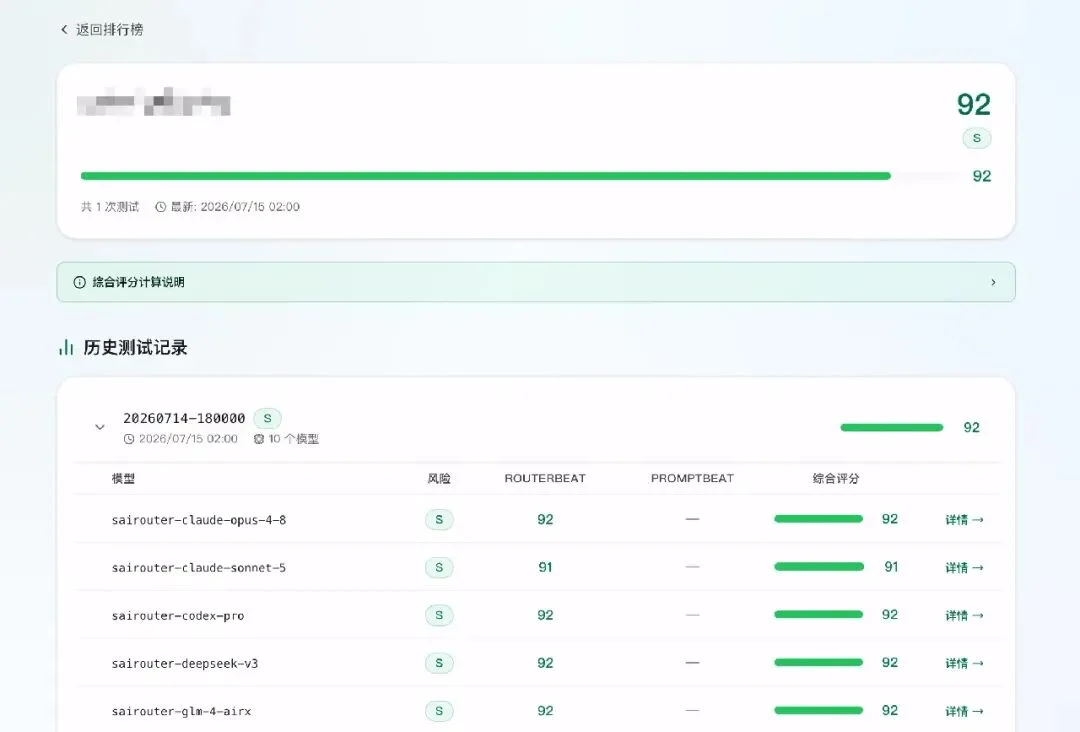This screenshot has height=732, width=1080.
Task: Click the 综合评分 bar for sairouter-claude-sonnet-5
Action: (819, 567)
